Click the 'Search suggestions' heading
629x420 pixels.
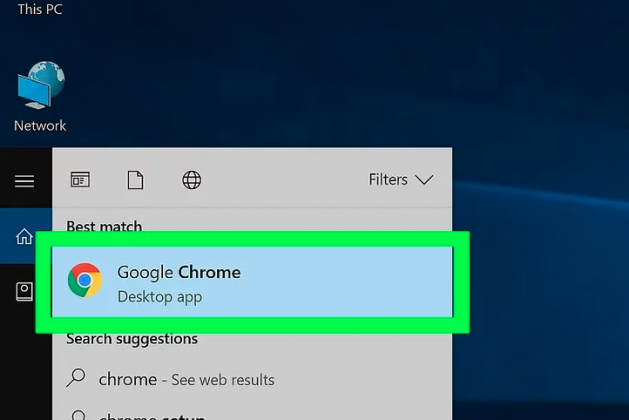pyautogui.click(x=132, y=339)
